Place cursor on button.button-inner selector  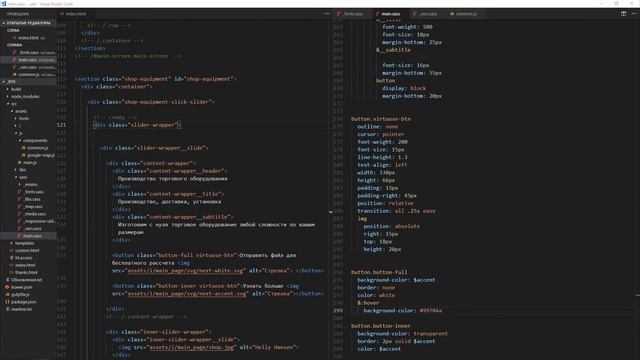tap(381, 326)
